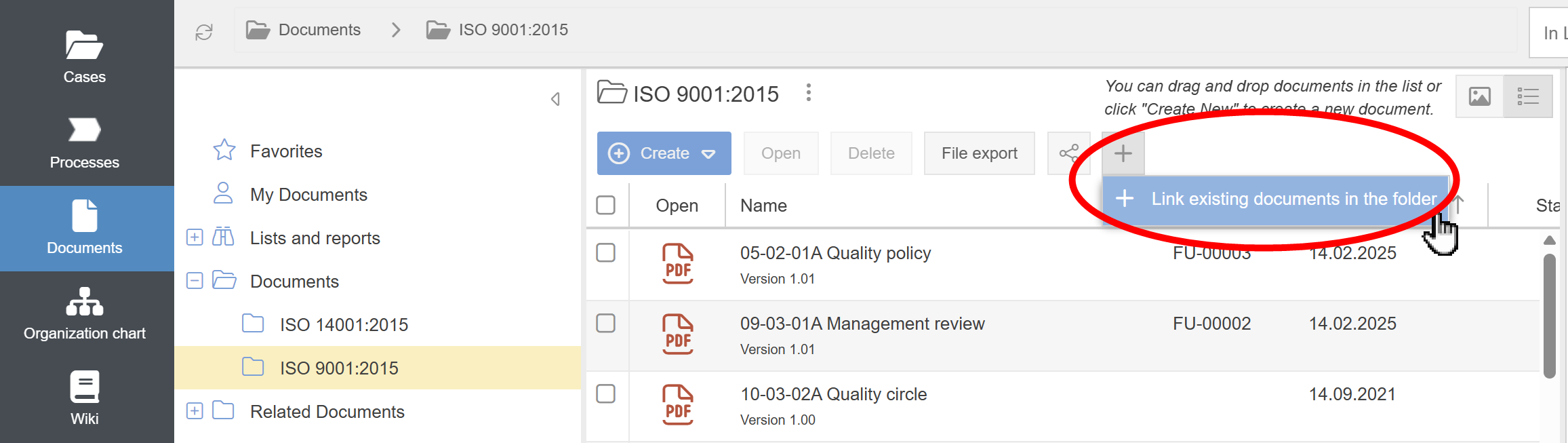Screen dimensions: 1568x443
Task: Open the three-dot menu beside ISO 9001:2015
Action: 808,93
